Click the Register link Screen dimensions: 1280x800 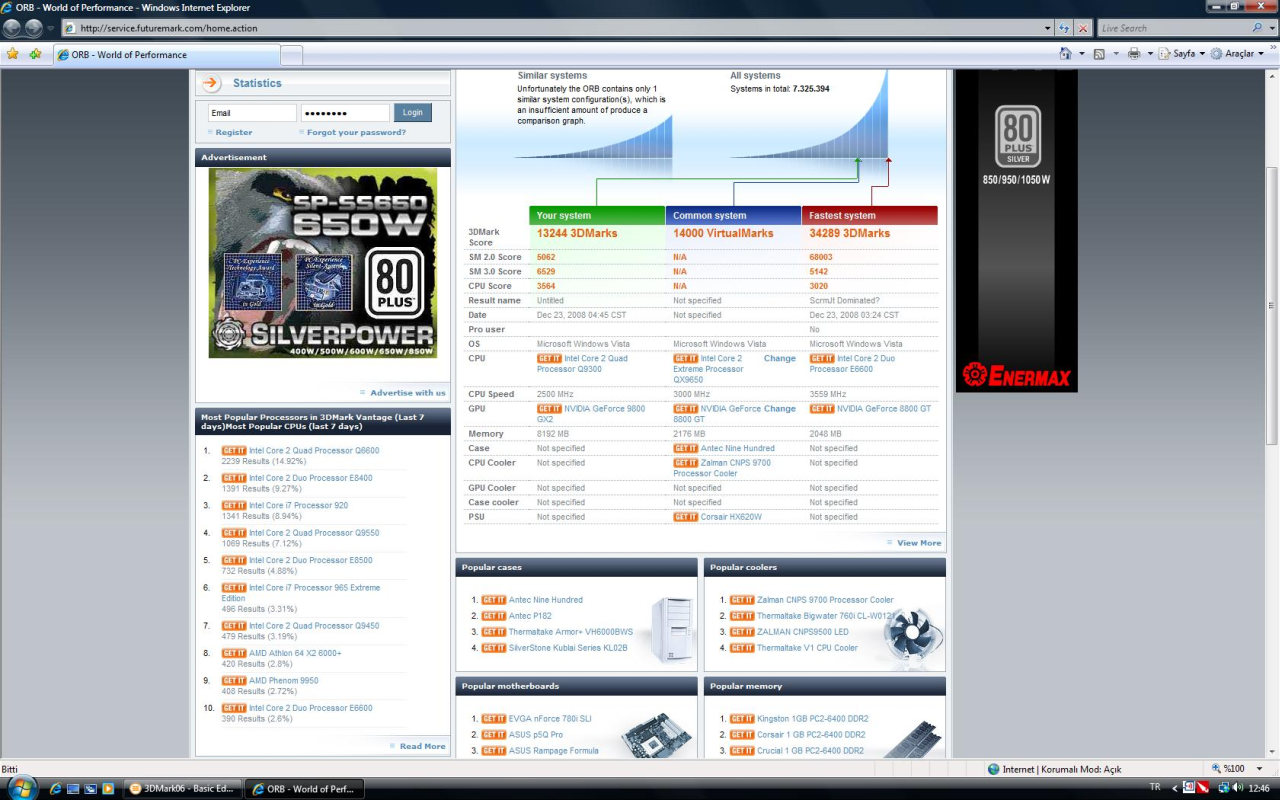(x=234, y=132)
